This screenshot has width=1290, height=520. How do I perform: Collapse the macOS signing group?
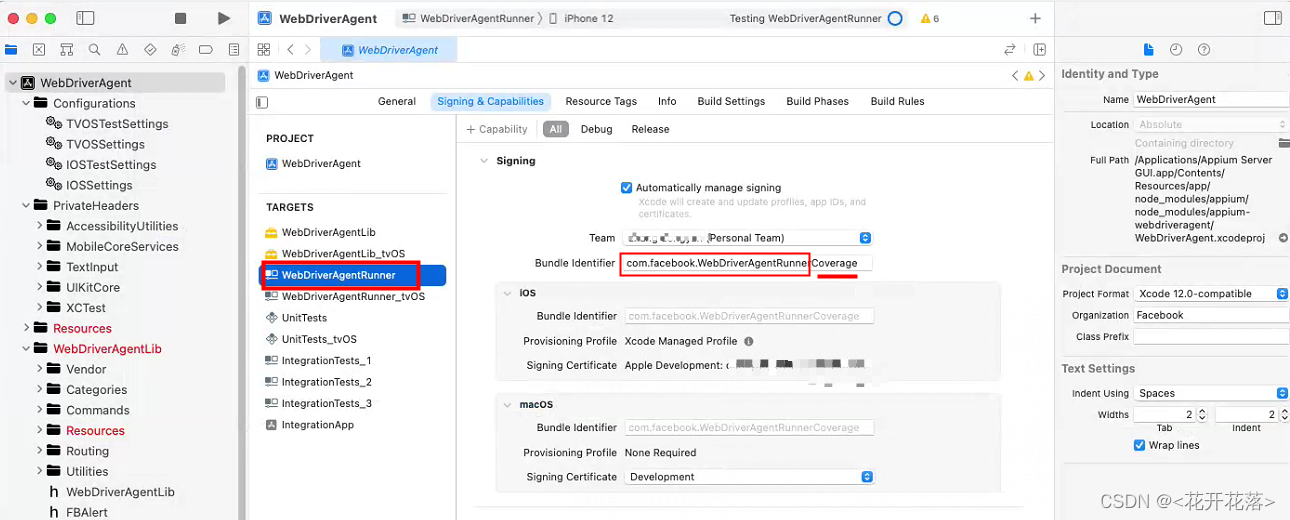(x=506, y=405)
